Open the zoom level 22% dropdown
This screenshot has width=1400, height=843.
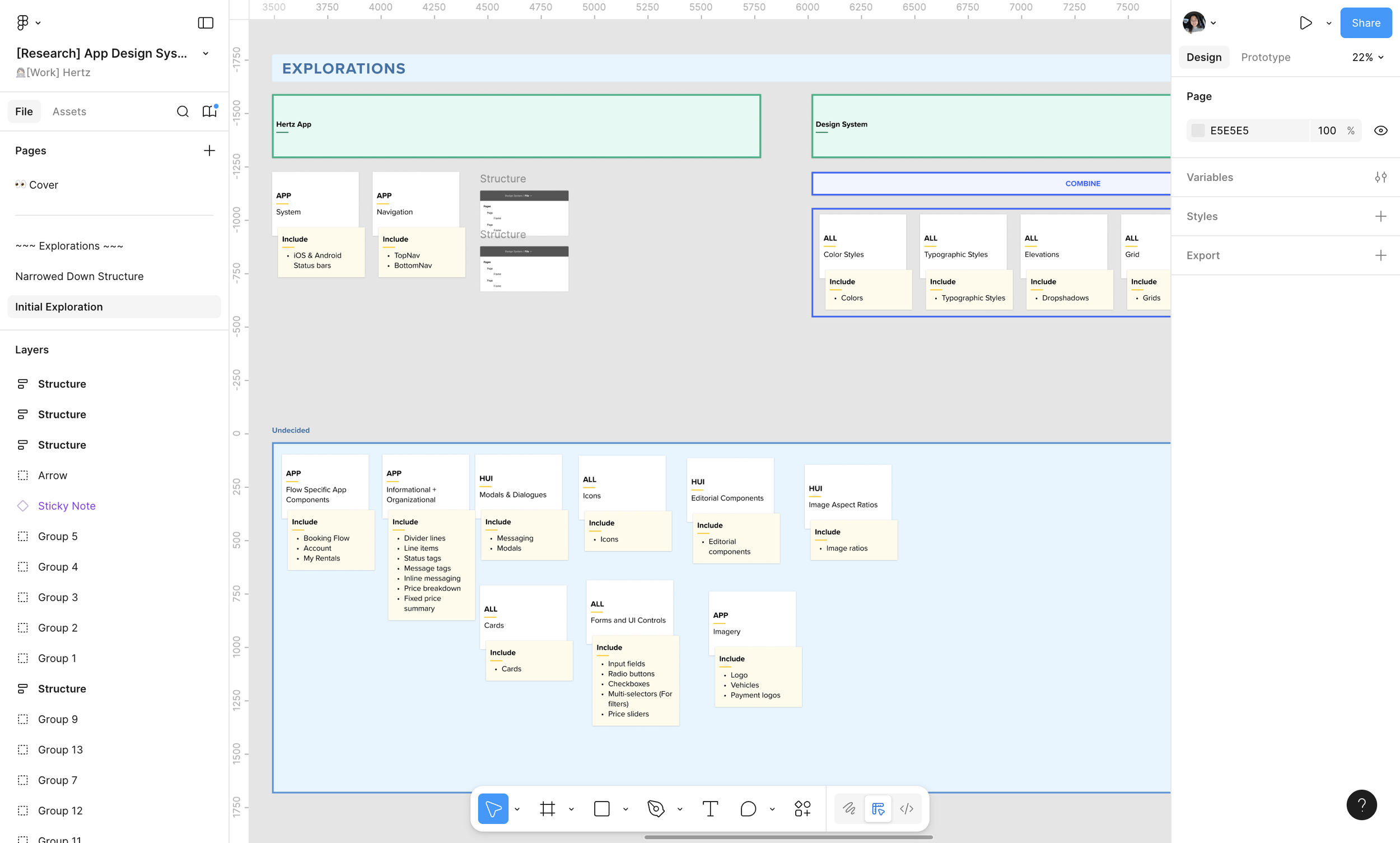click(x=1367, y=57)
